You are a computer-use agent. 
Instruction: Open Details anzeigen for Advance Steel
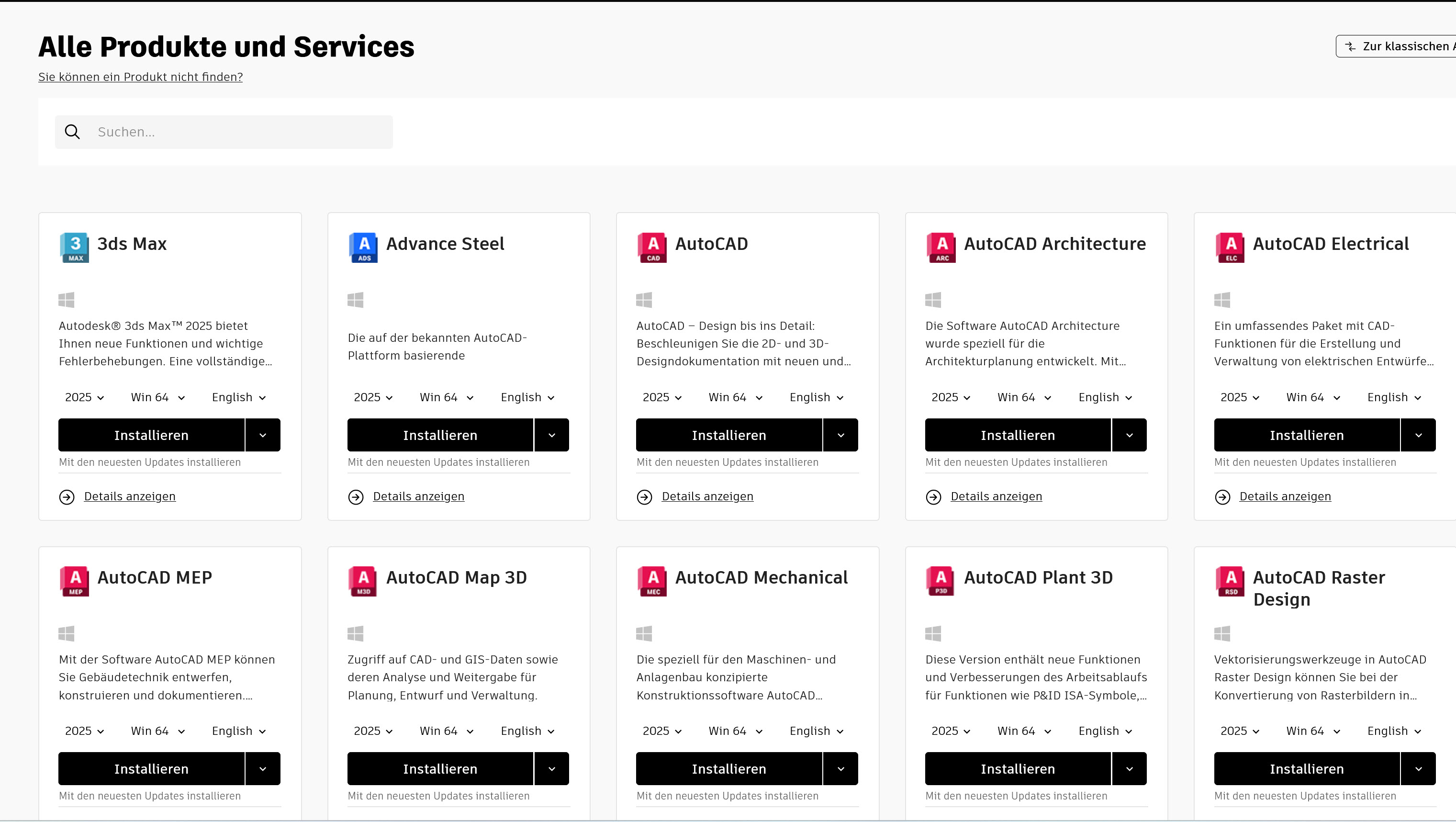pos(418,496)
